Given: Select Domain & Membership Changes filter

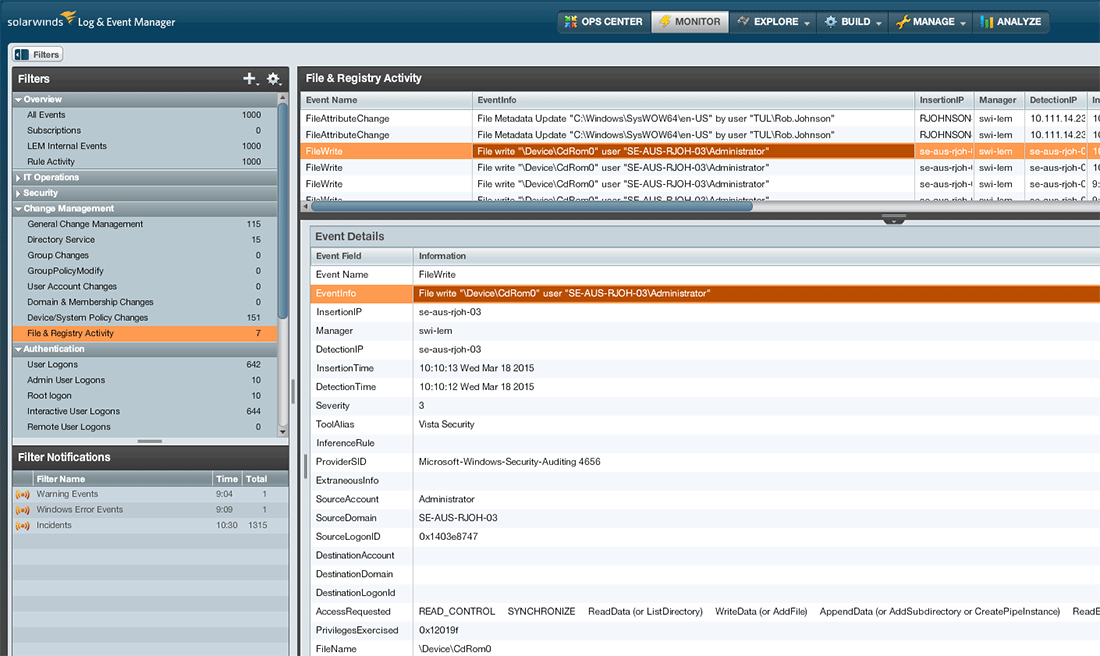Looking at the screenshot, I should click(x=145, y=302).
